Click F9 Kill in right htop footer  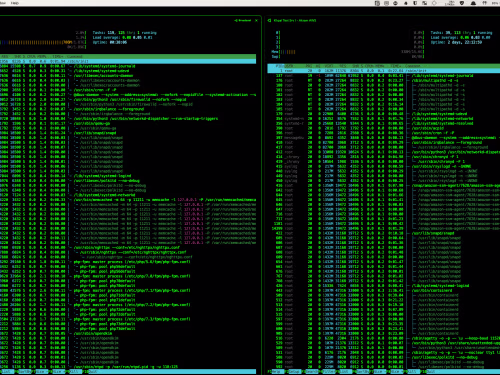413,371
